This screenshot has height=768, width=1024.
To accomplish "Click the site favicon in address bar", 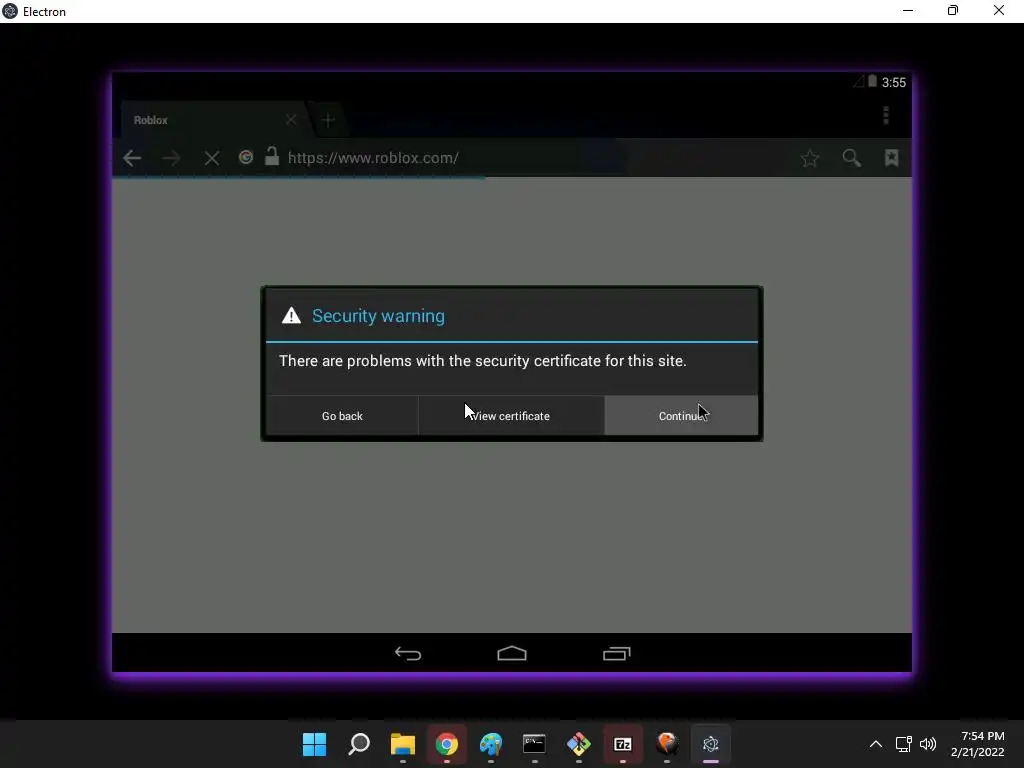I will [x=246, y=157].
